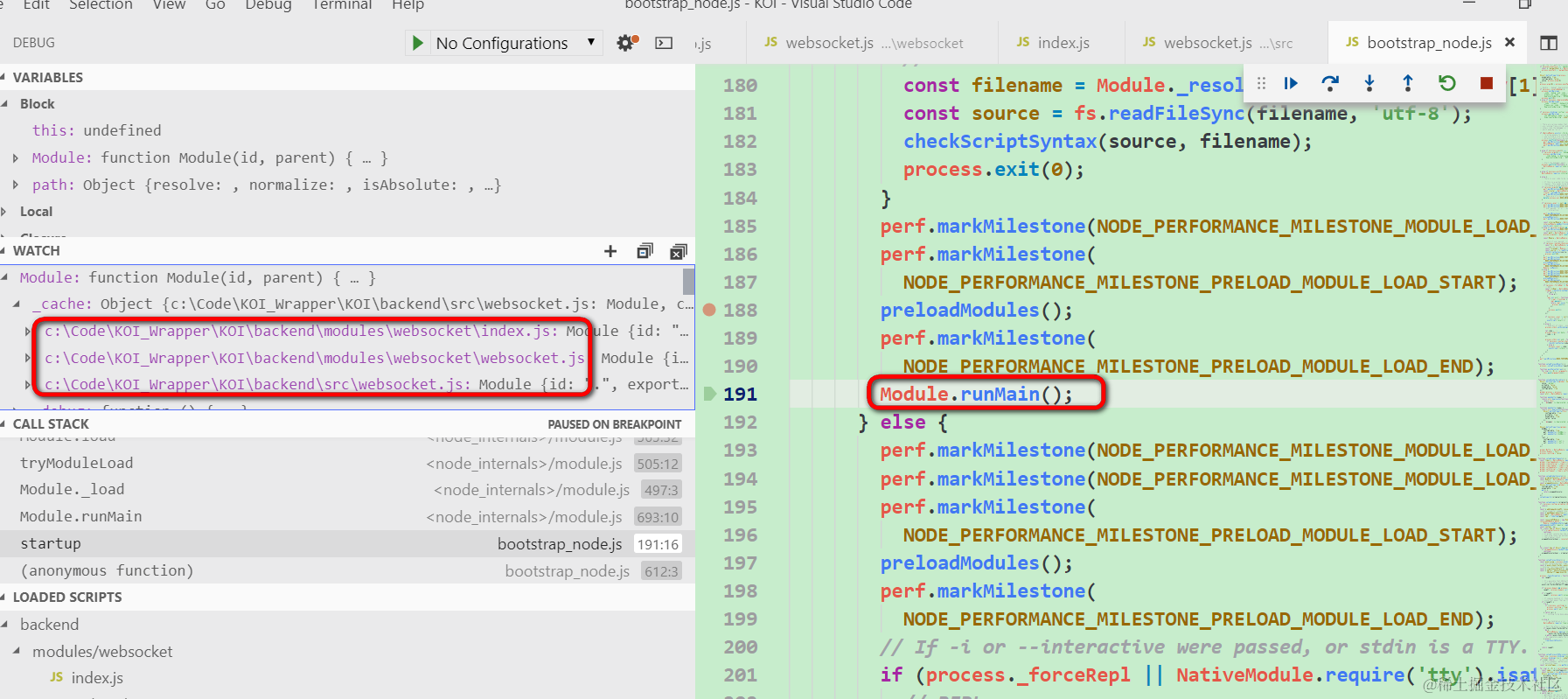Screen dimensions: 1568x699
Task: Expand modules\websocket\websocket.js cache entry
Action: (27, 358)
